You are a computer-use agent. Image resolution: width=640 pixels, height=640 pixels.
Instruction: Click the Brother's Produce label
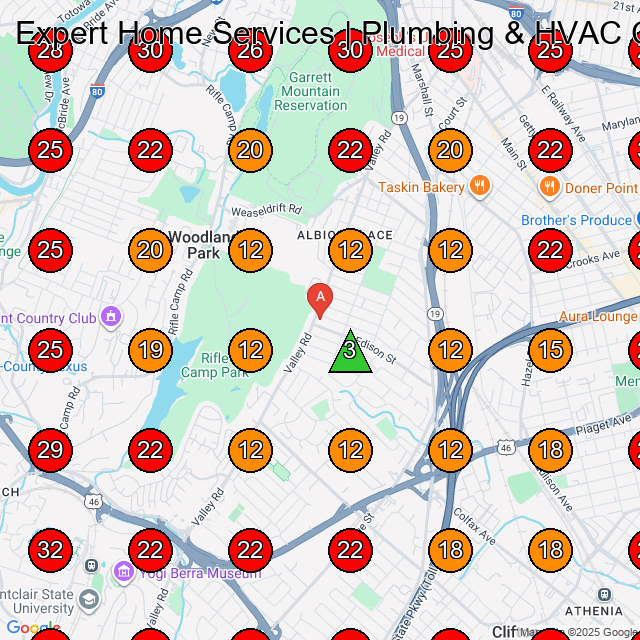click(x=576, y=220)
